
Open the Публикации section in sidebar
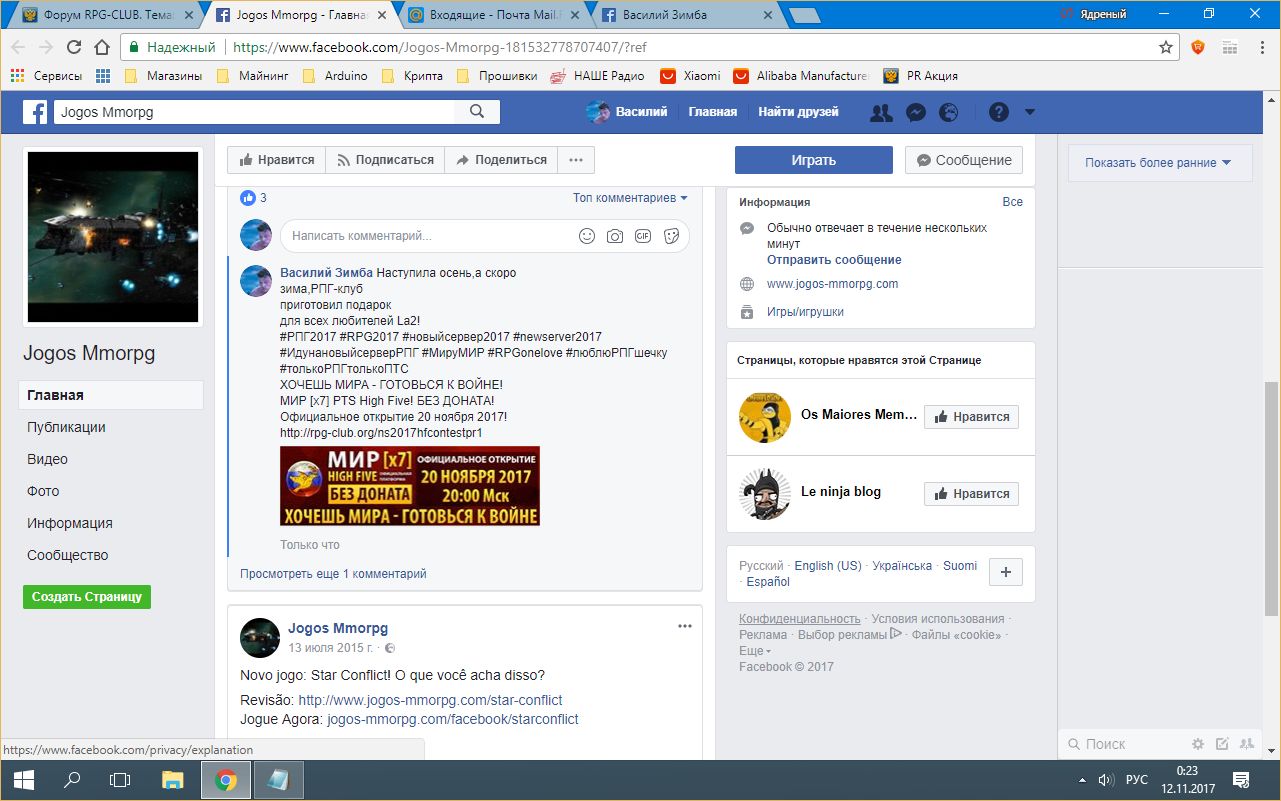pyautogui.click(x=66, y=427)
